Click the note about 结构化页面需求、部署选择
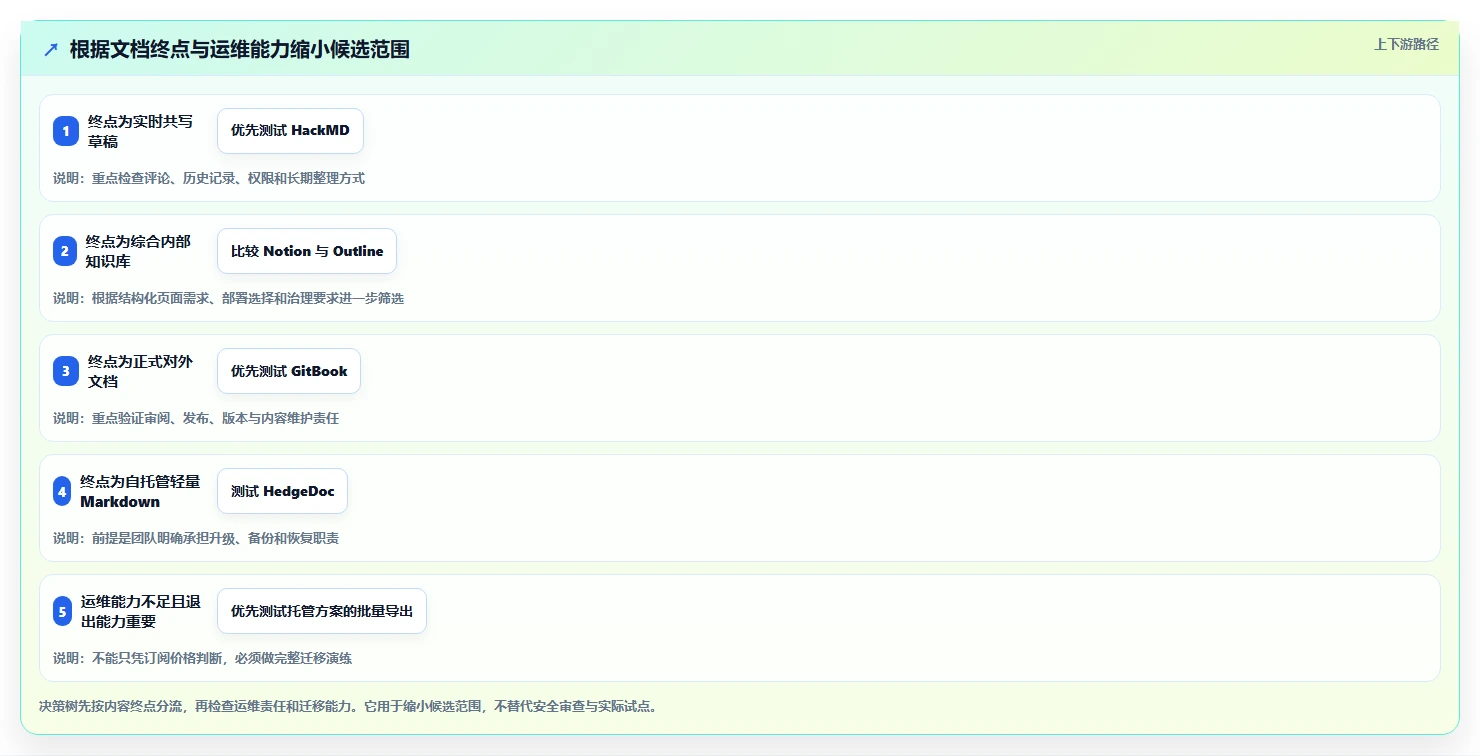The image size is (1480, 756). [228, 298]
